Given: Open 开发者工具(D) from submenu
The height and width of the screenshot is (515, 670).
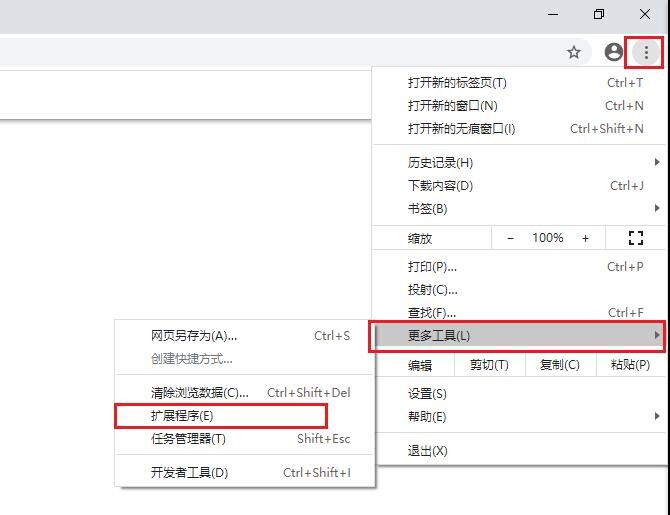Looking at the screenshot, I should pyautogui.click(x=189, y=472).
